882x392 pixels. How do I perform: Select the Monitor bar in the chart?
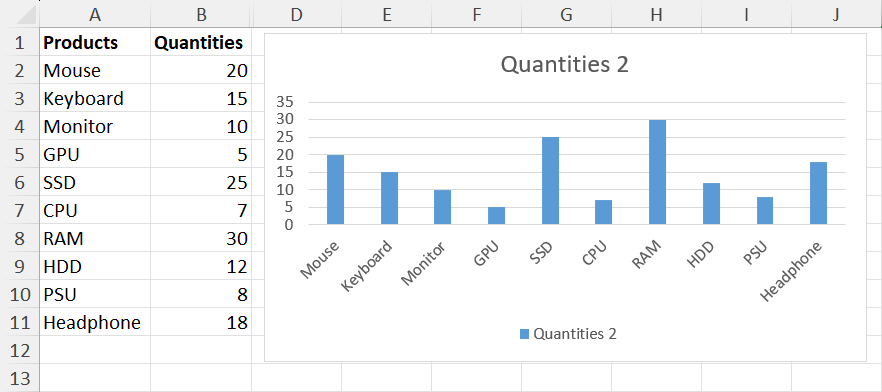[443, 207]
